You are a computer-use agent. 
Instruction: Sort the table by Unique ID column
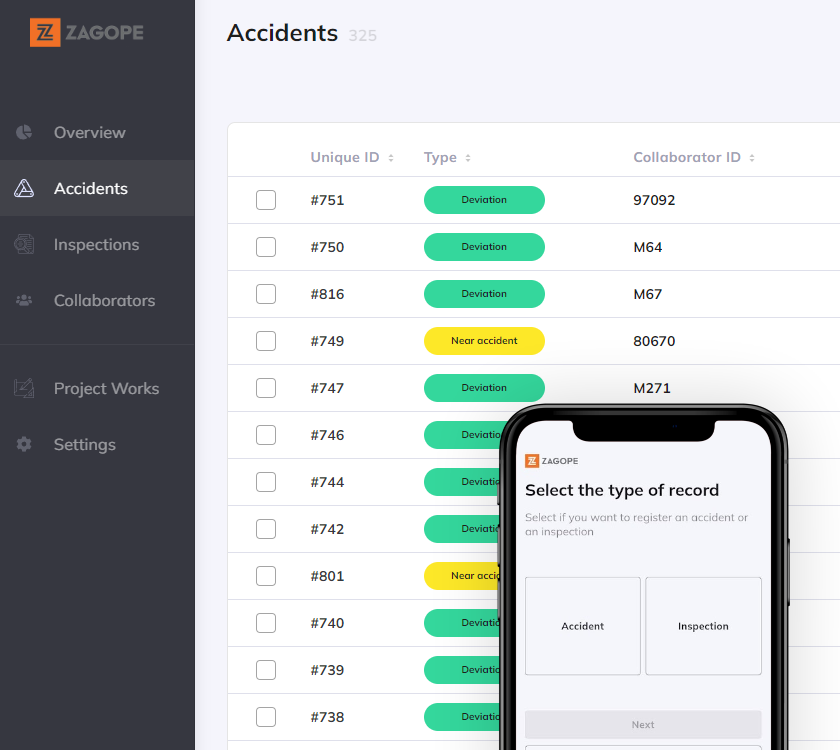point(391,158)
